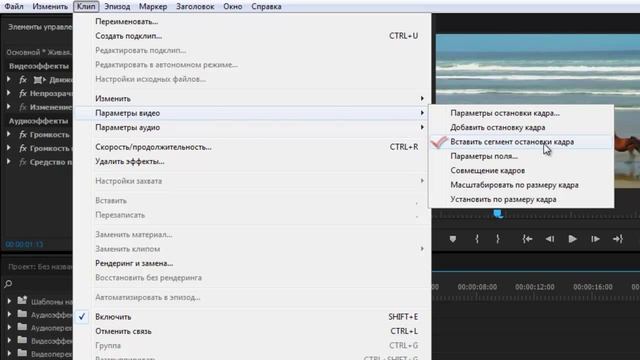
Task: Select Параметры поля...
Action: click(x=521, y=156)
